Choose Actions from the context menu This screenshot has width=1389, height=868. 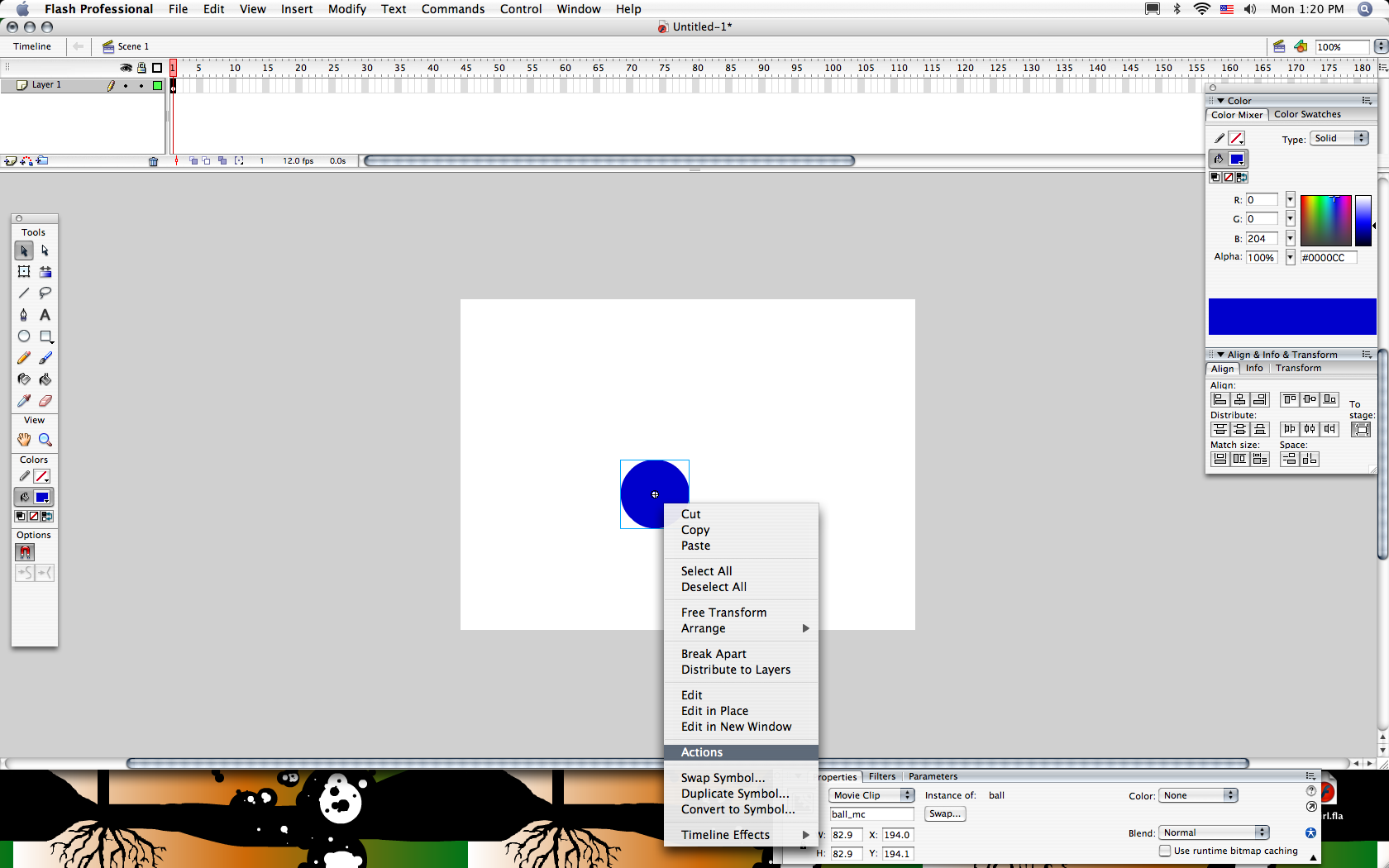[x=741, y=752]
